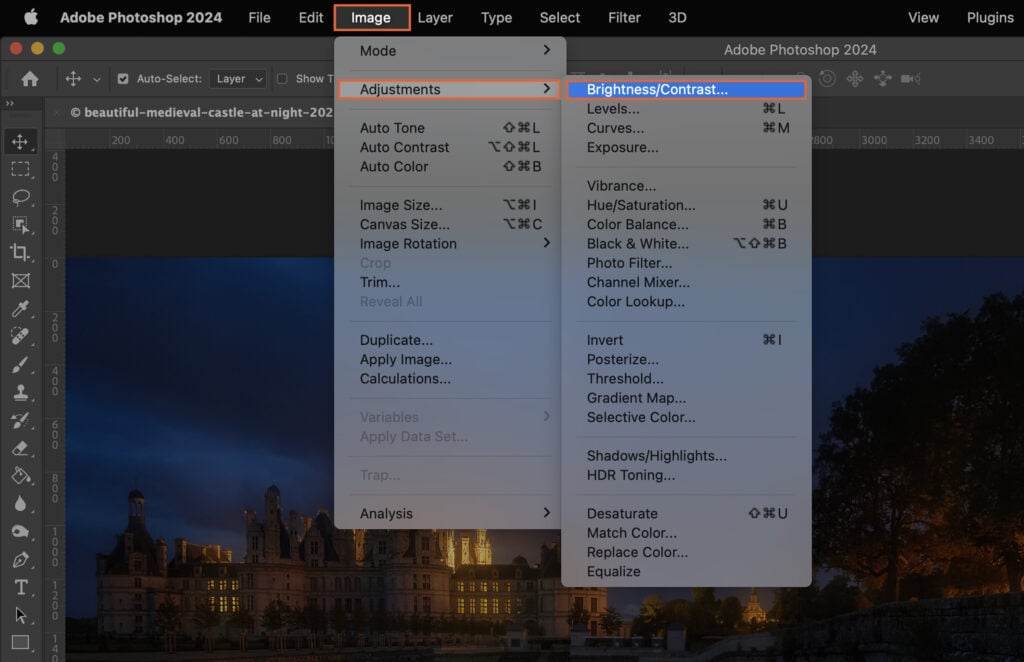Enable the Auto-Select checkbox
The width and height of the screenshot is (1024, 662).
pyautogui.click(x=122, y=78)
